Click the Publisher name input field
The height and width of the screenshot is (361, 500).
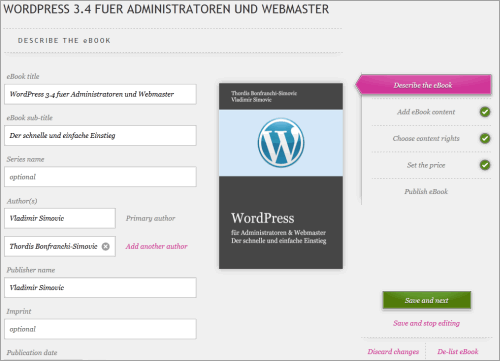click(x=100, y=287)
